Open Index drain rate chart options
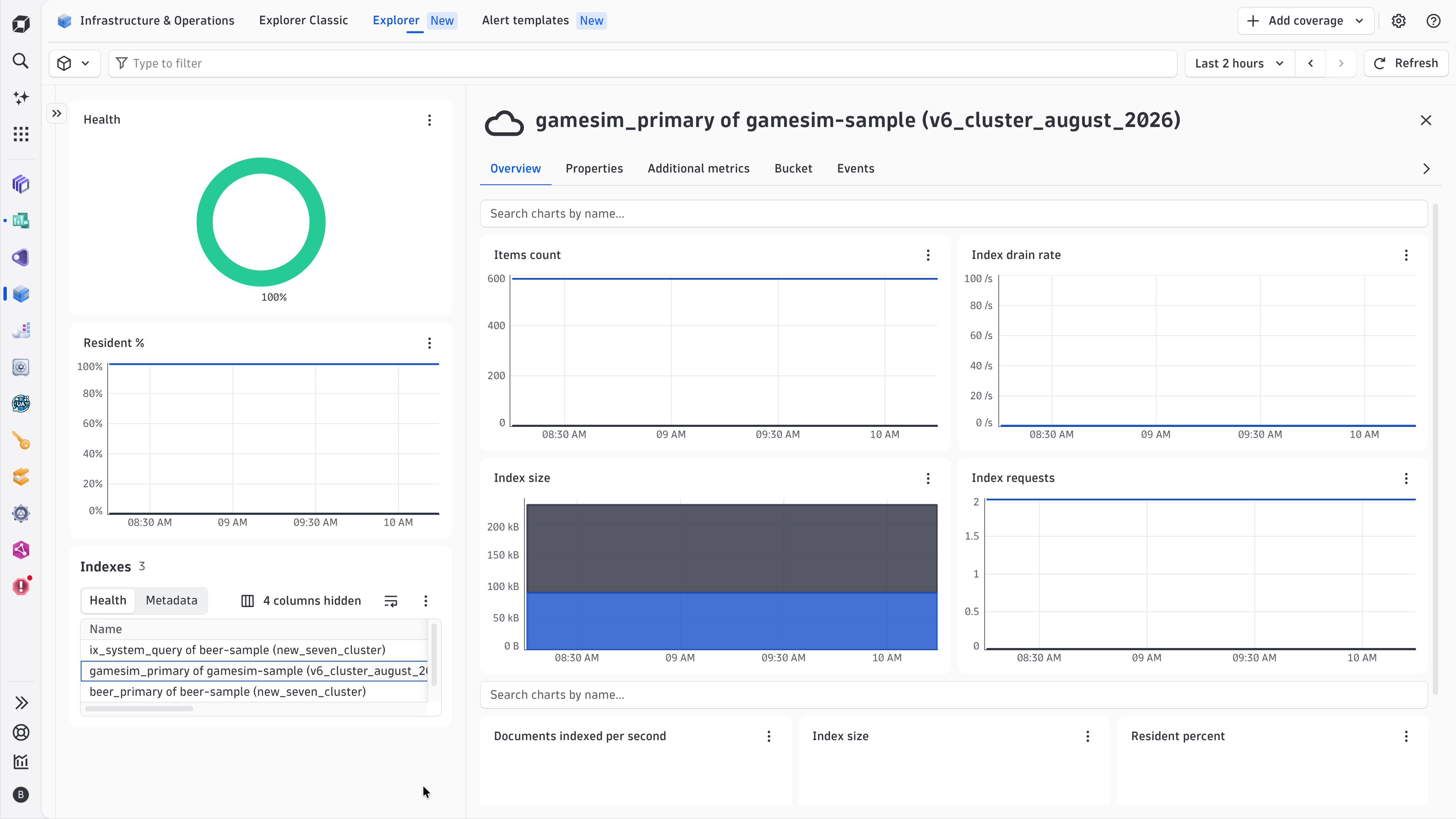Viewport: 1456px width, 819px height. point(1406,255)
